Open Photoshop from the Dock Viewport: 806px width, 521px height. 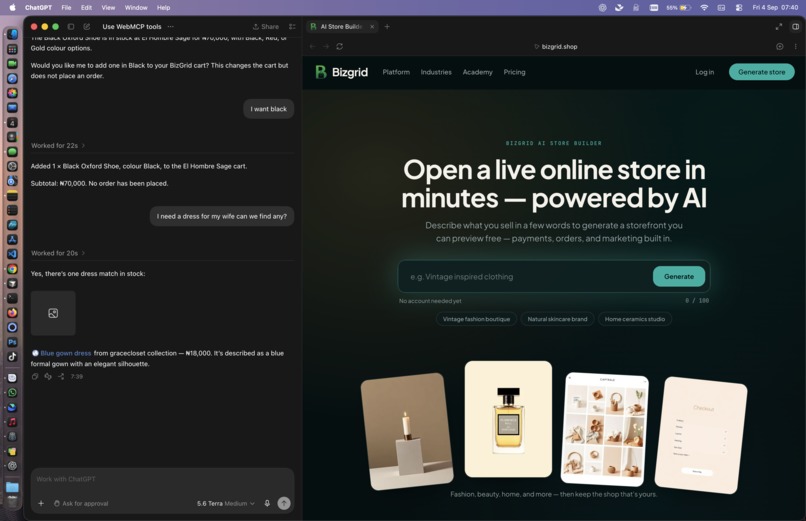[x=12, y=342]
